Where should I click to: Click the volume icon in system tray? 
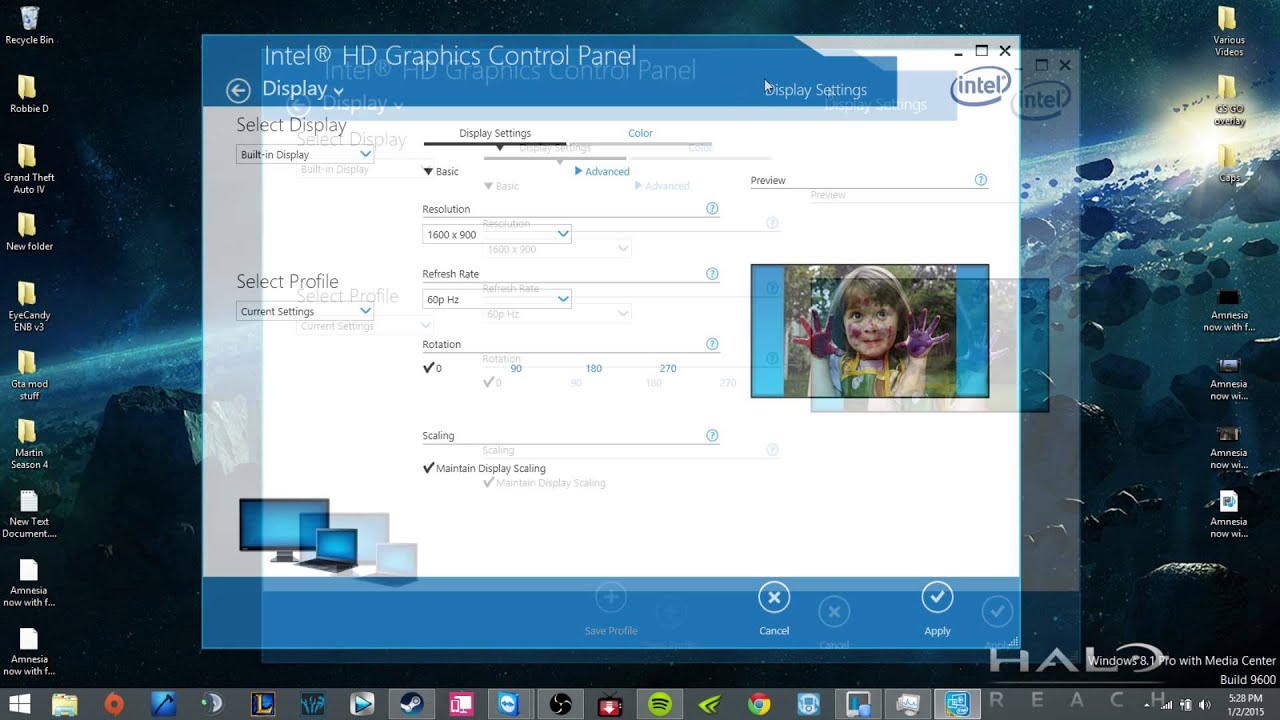[x=1204, y=704]
